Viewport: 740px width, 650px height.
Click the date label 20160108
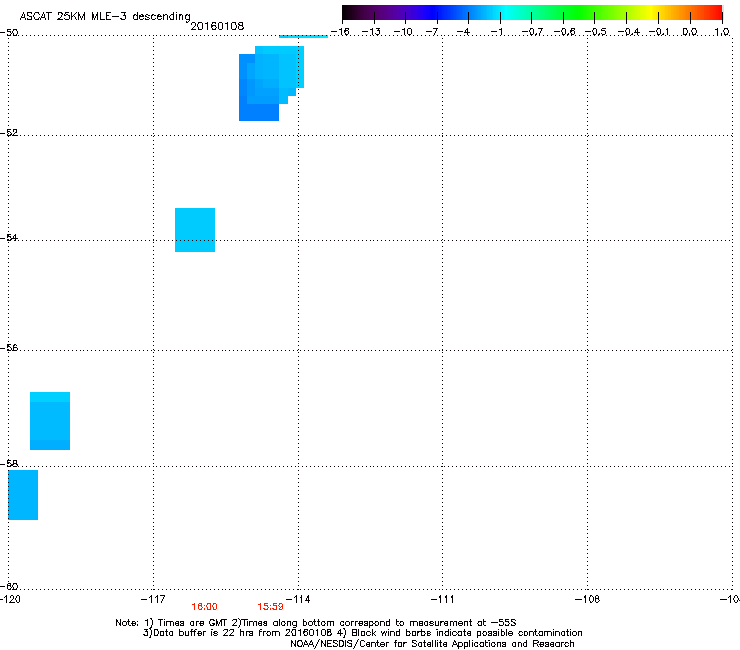tap(217, 26)
